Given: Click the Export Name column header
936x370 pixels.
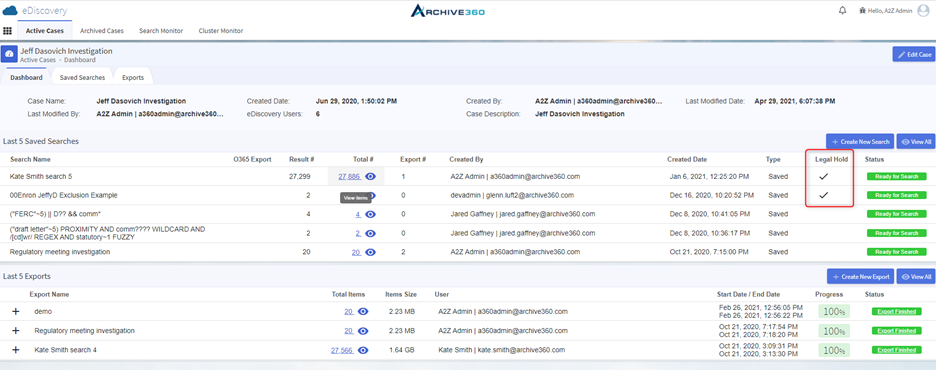Looking at the screenshot, I should pyautogui.click(x=49, y=294).
